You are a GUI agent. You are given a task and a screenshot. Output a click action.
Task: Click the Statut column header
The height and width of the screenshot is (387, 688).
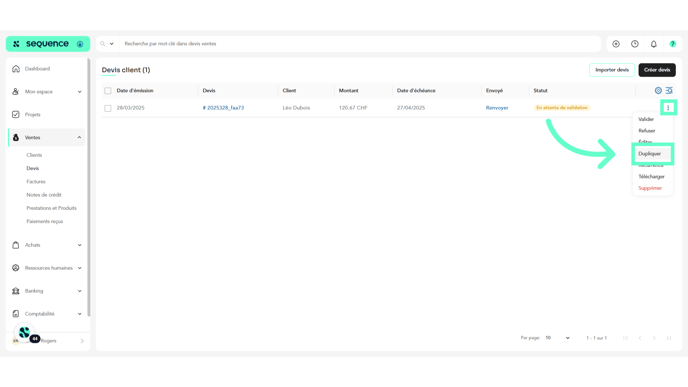[541, 90]
